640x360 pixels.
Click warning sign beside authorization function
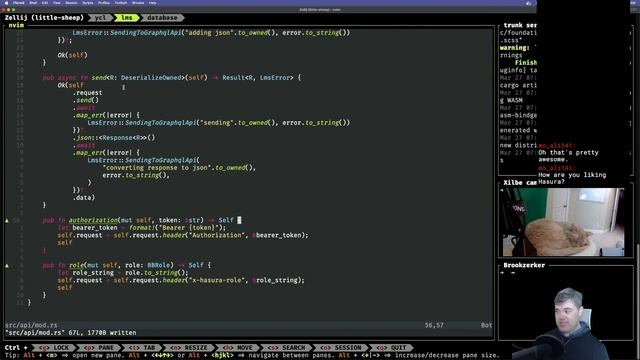coord(7,220)
